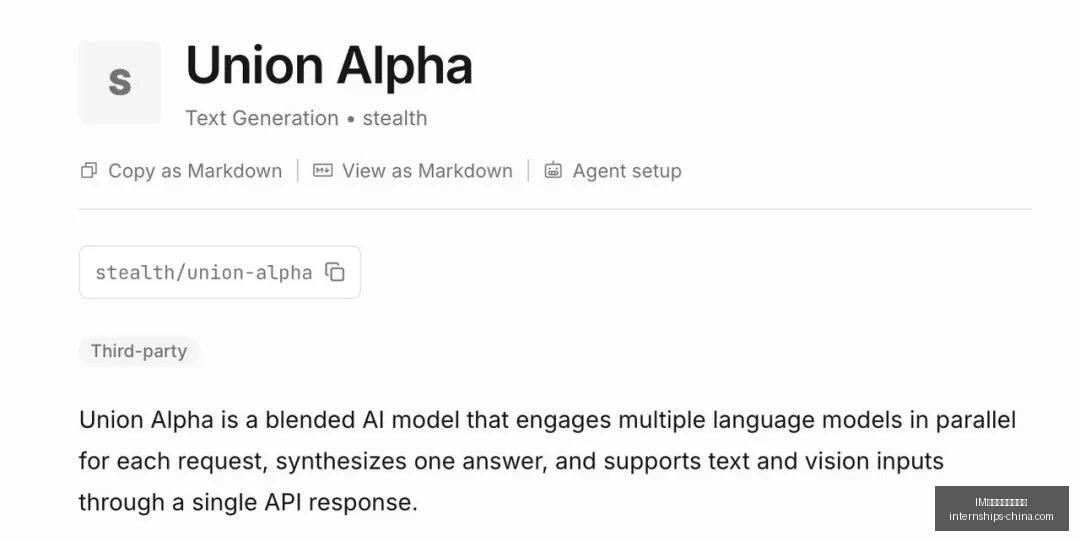Click the Union Alpha page heading
1080x542 pixels.
(329, 66)
